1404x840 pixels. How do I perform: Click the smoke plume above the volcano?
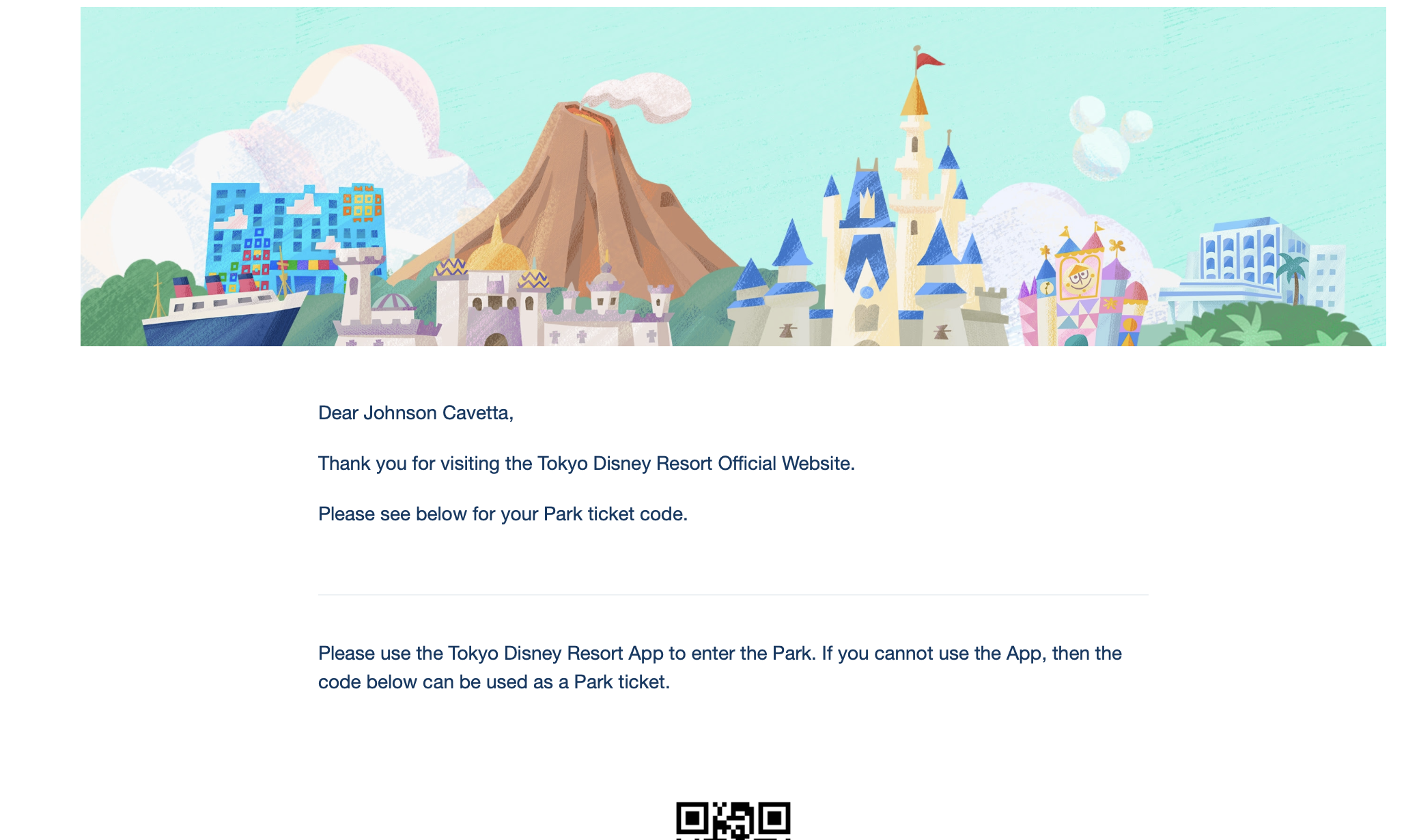(x=636, y=98)
